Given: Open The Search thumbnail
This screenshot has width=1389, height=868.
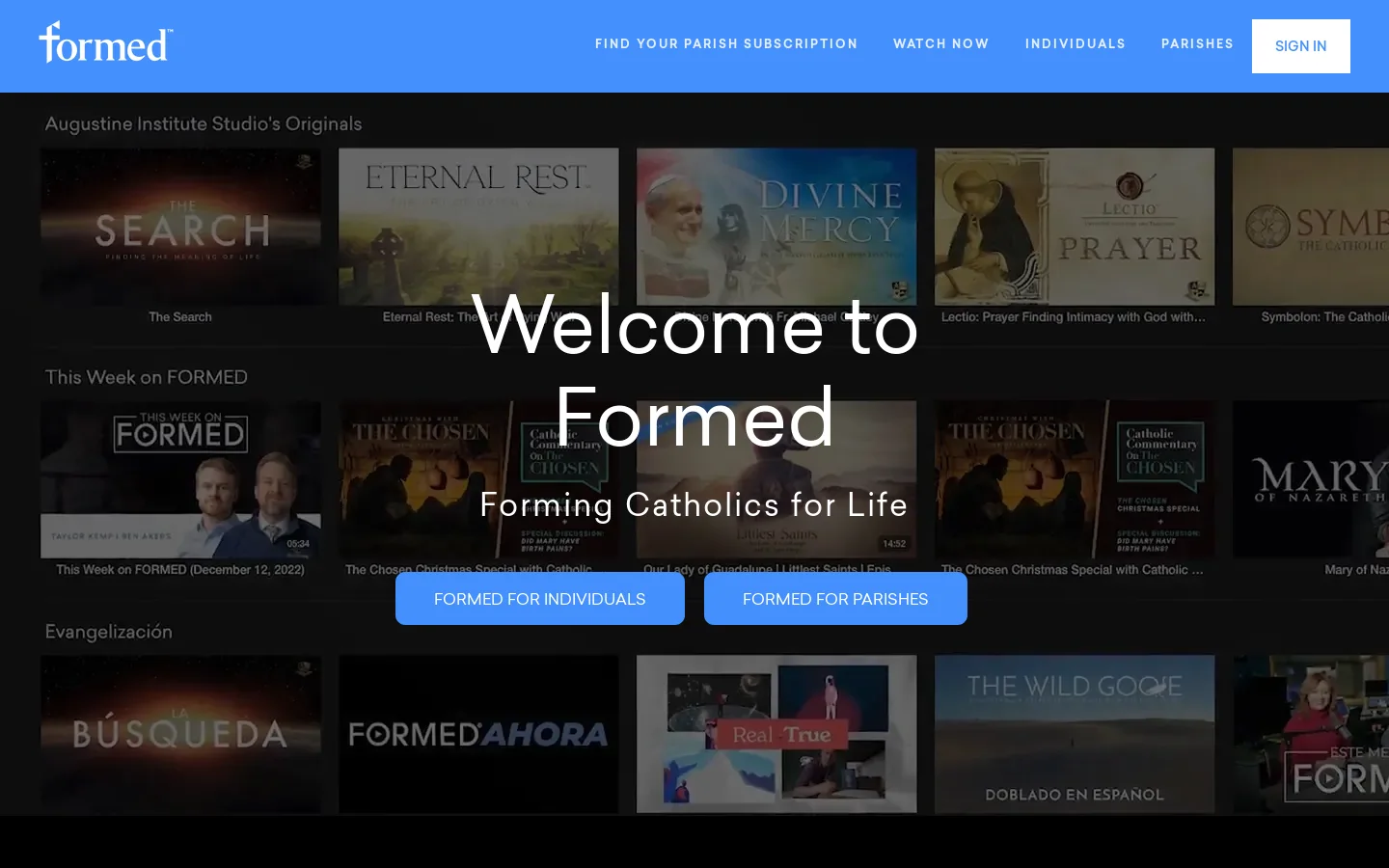Looking at the screenshot, I should 180,227.
